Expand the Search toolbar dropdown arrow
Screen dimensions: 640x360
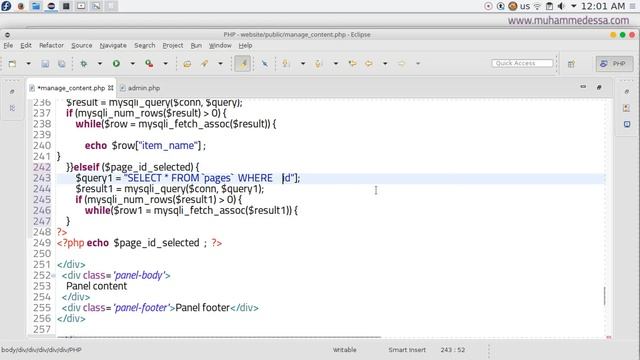pyautogui.click(x=220, y=64)
